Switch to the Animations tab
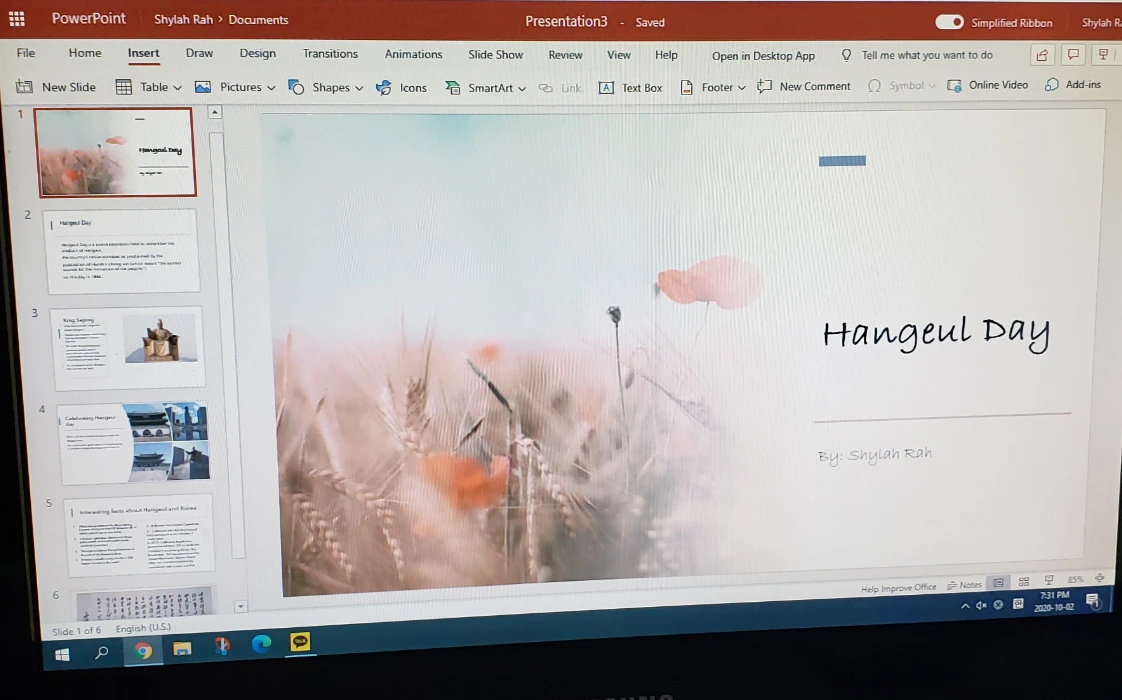This screenshot has width=1122, height=700. click(414, 54)
